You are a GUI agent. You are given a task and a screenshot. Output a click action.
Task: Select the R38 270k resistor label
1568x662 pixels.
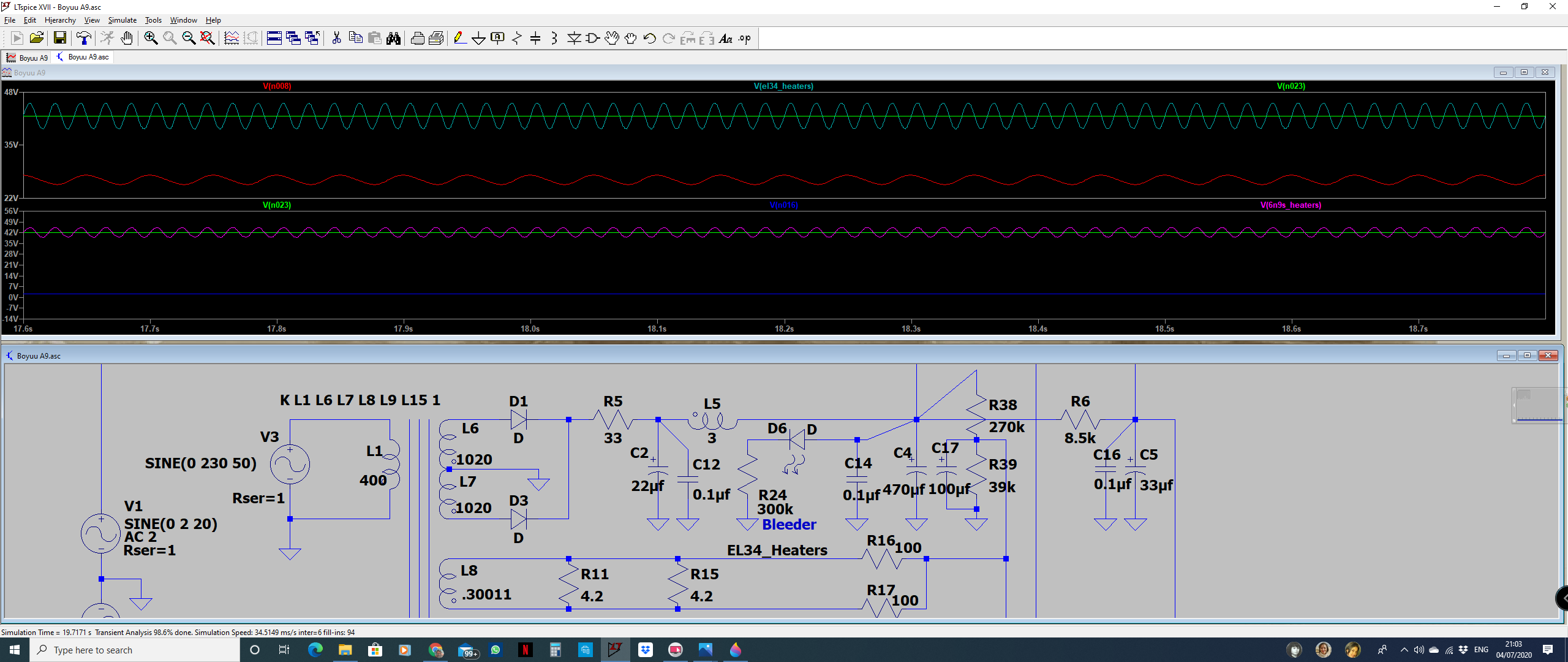point(1003,405)
